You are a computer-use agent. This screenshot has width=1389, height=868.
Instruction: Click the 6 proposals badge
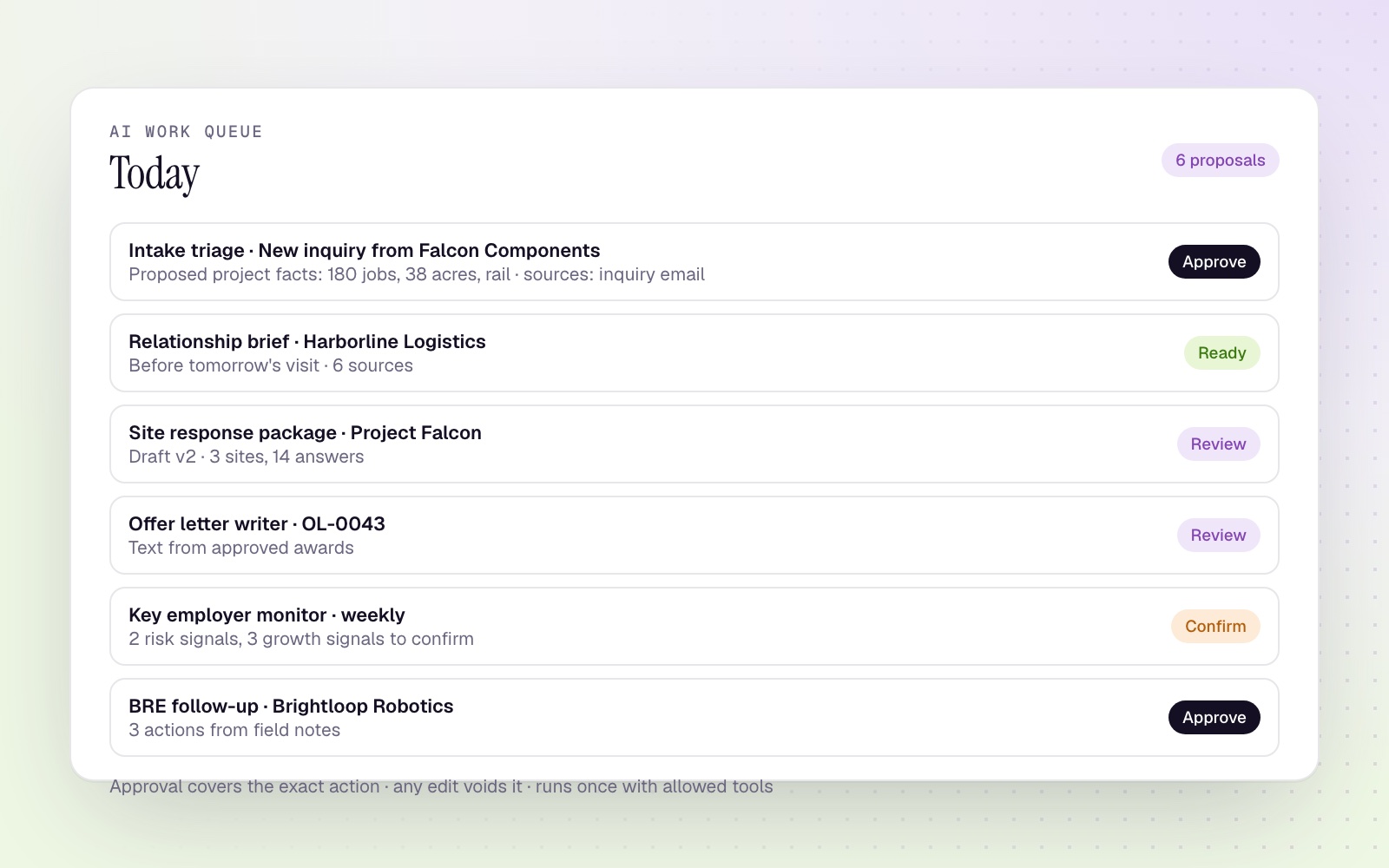coord(1220,161)
